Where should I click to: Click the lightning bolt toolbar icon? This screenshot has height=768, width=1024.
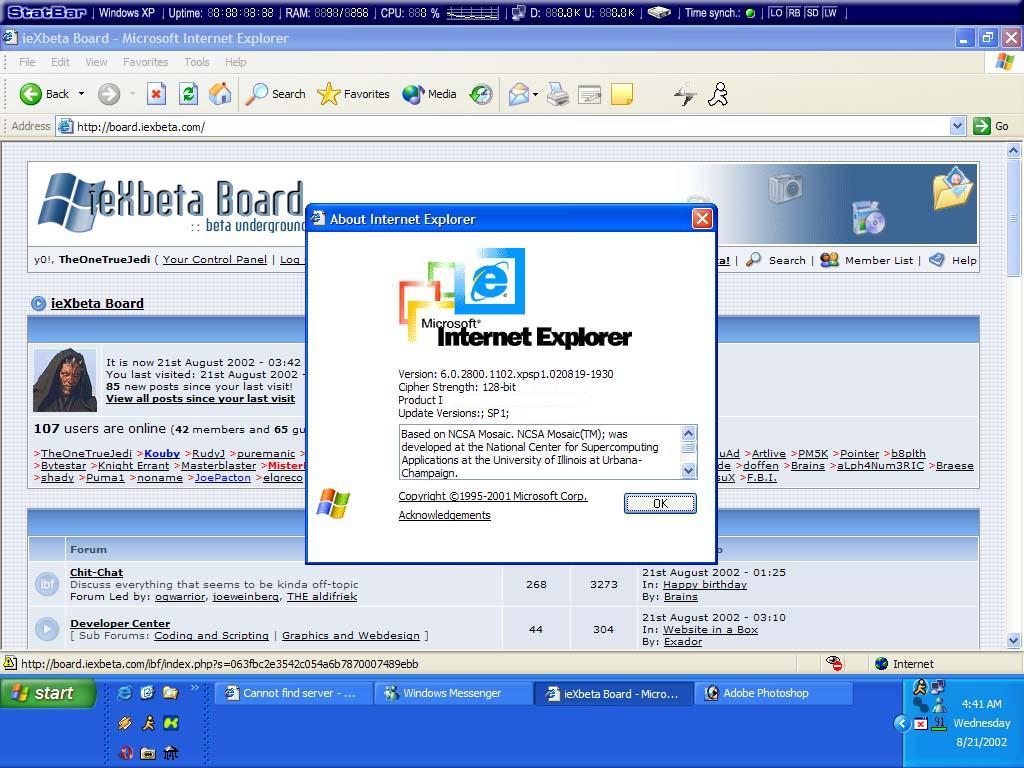coord(685,94)
